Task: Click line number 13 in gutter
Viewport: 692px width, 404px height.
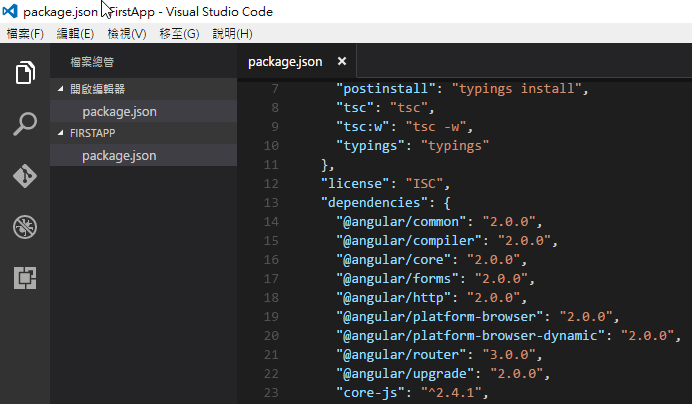Action: point(271,203)
